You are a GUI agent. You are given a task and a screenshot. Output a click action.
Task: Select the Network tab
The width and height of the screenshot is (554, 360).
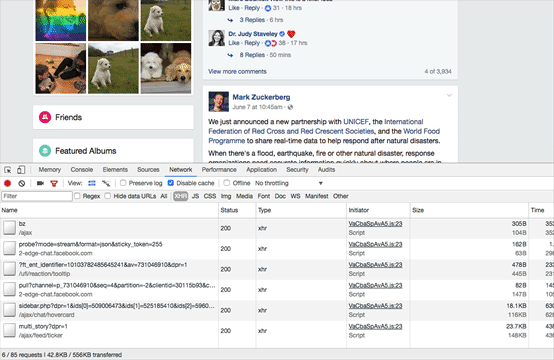(181, 170)
